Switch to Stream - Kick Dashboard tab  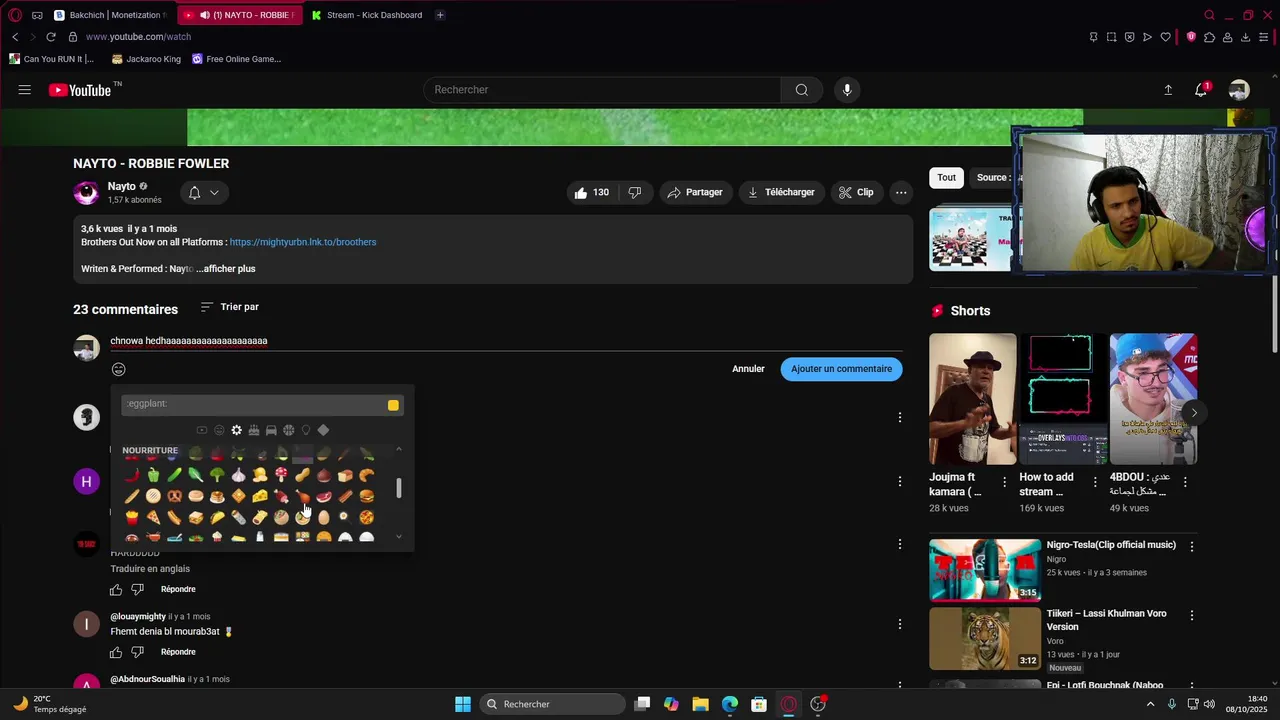point(368,15)
